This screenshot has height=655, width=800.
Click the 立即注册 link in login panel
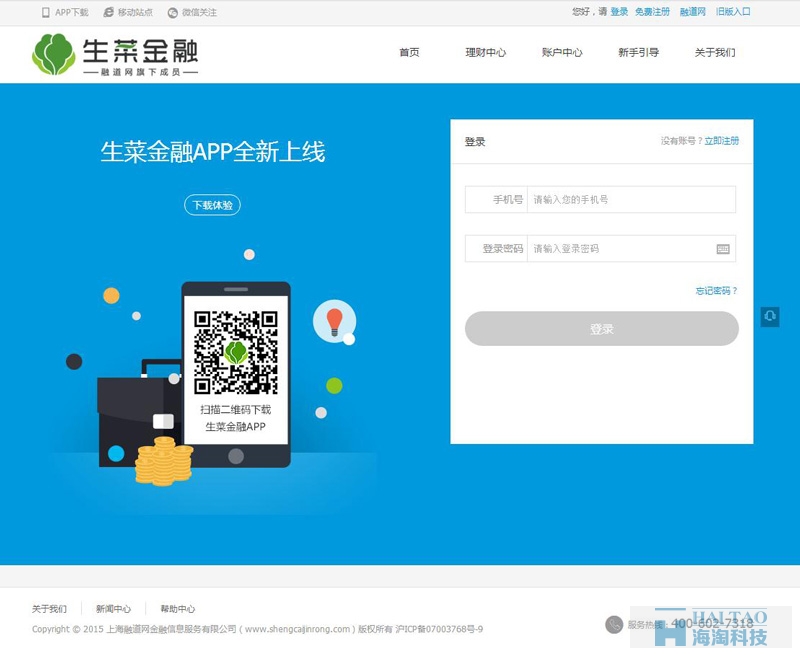(x=722, y=141)
